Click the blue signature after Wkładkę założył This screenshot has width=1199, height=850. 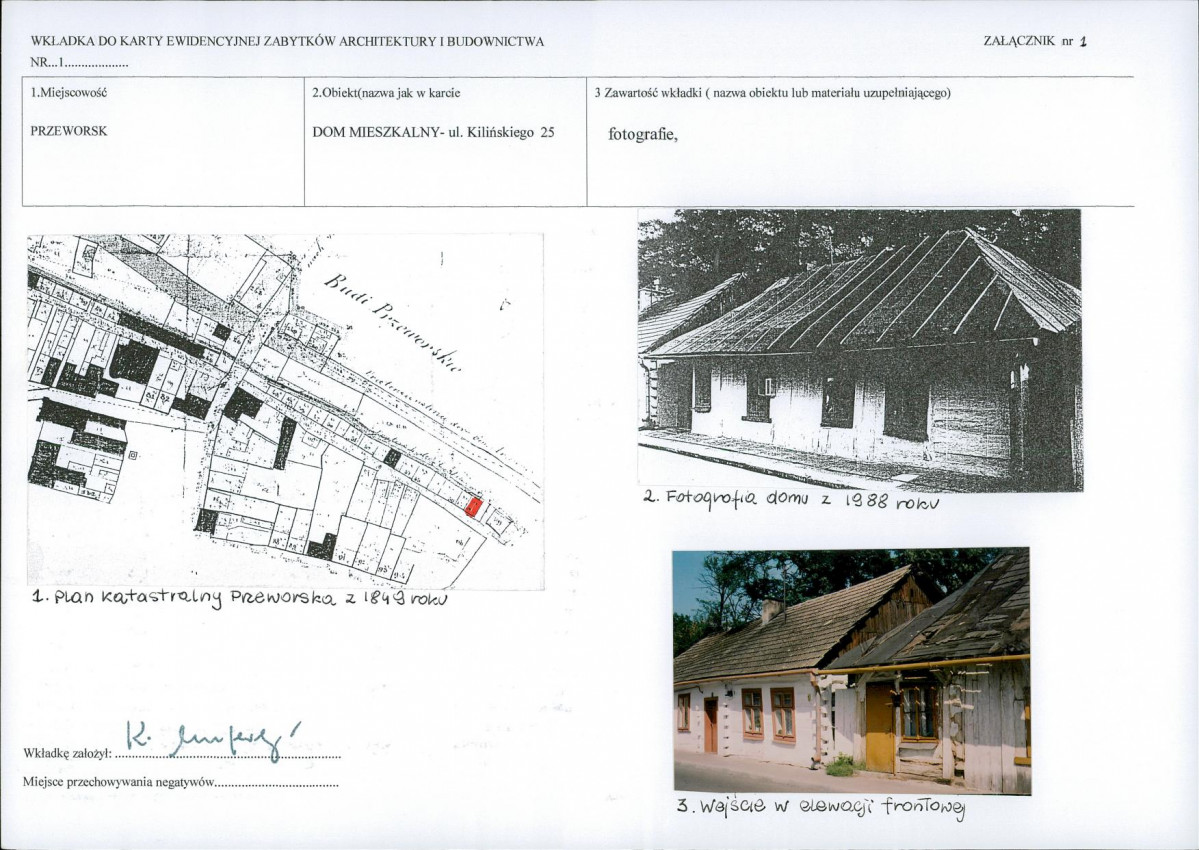point(213,739)
